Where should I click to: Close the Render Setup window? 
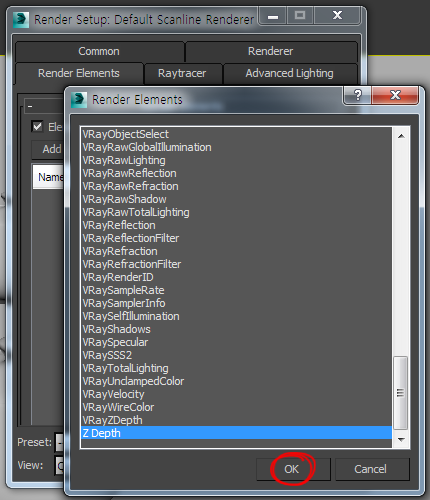[337, 16]
